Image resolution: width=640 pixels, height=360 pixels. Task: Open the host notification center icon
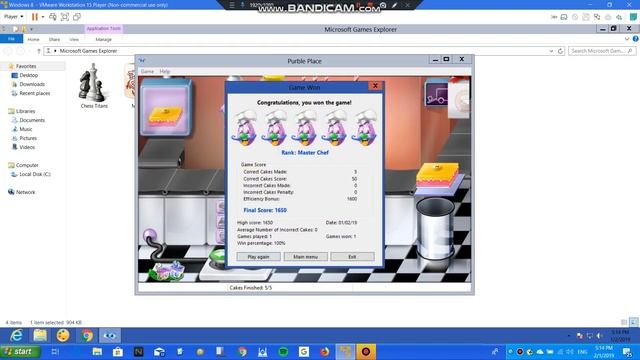click(627, 351)
